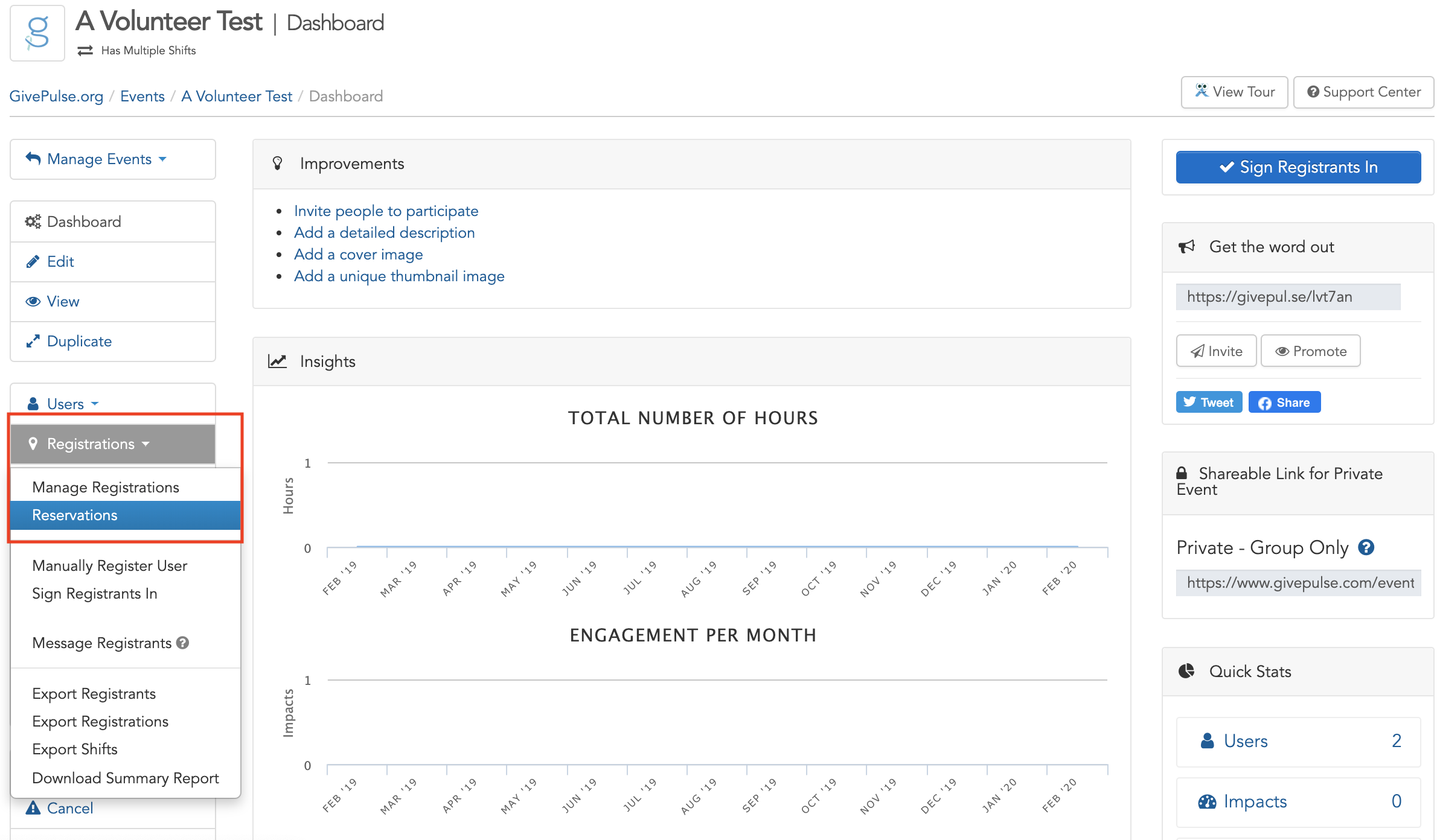Screen dimensions: 1437x840
Task: Open the Support Center button
Action: click(x=1363, y=92)
